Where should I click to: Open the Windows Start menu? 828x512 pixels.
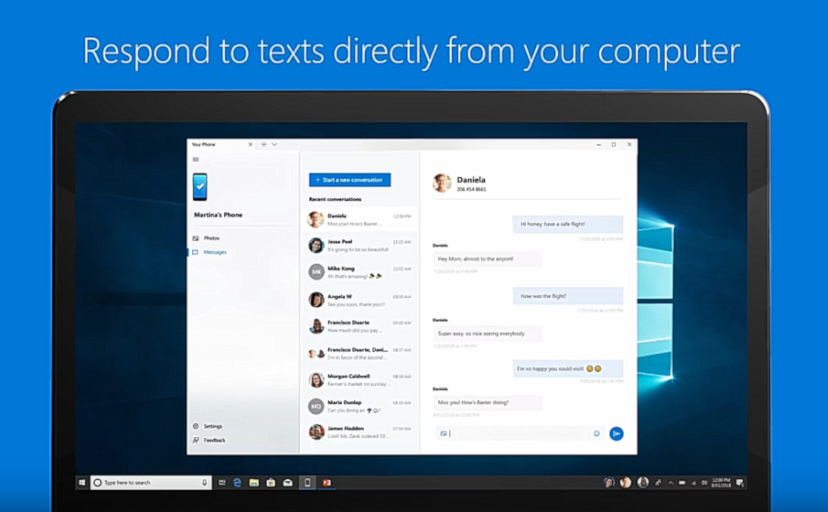(x=82, y=482)
